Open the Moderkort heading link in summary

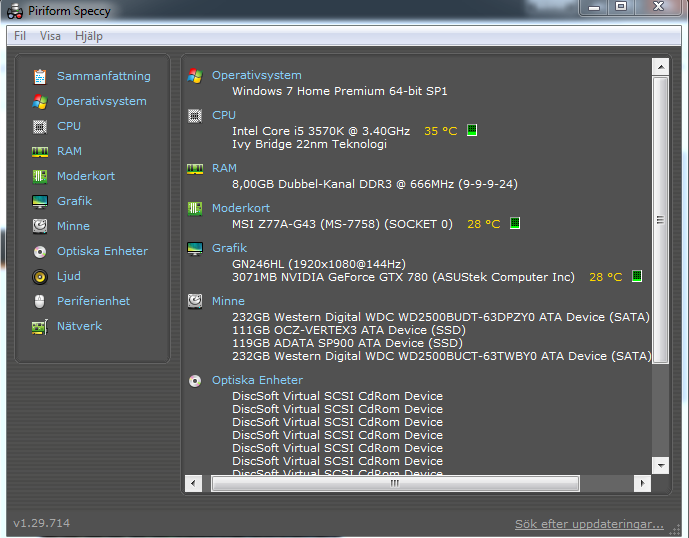point(241,208)
